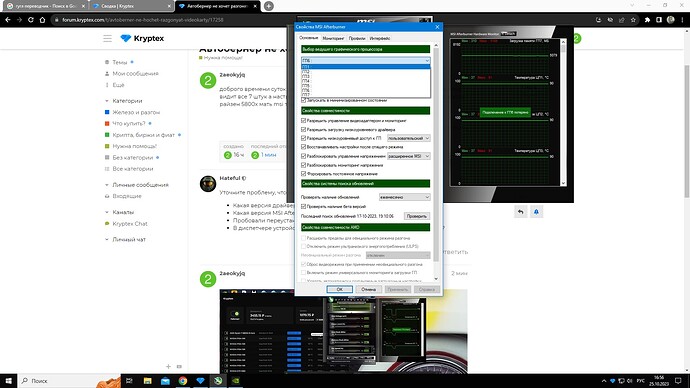
Task: Open Google Chrome from the taskbar
Action: click(183, 381)
